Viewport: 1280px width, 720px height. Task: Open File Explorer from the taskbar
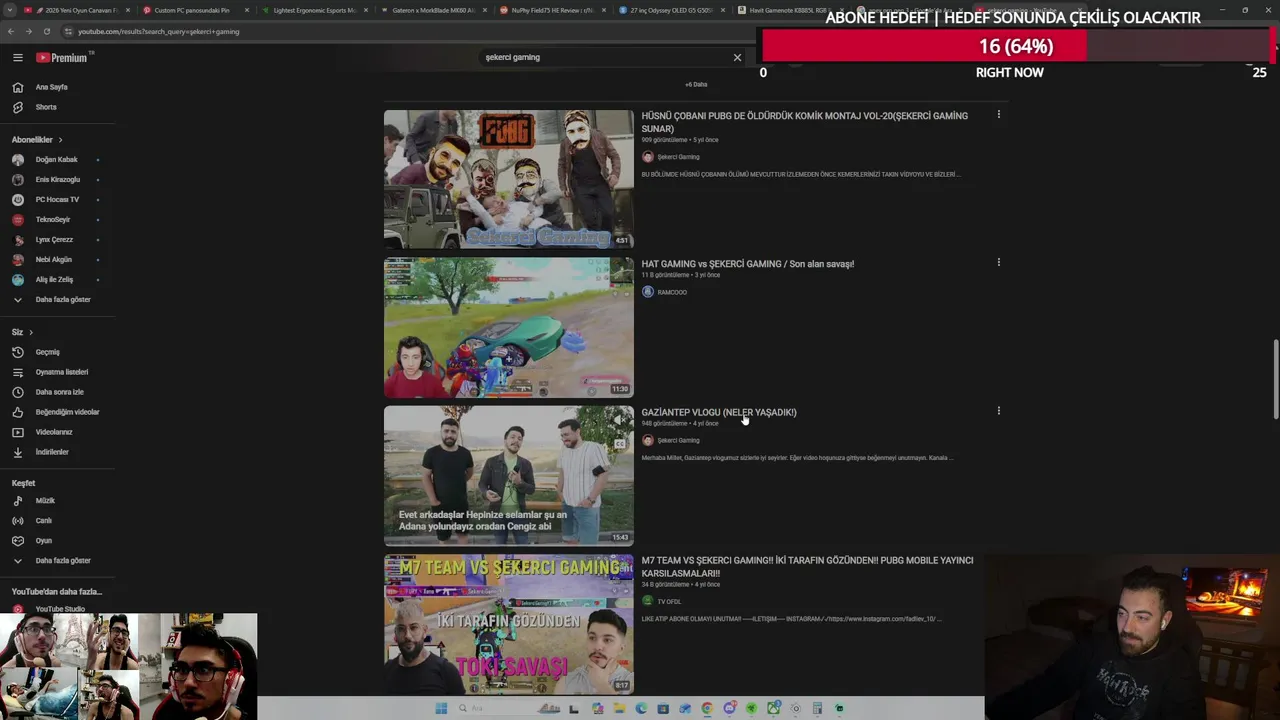[x=619, y=708]
